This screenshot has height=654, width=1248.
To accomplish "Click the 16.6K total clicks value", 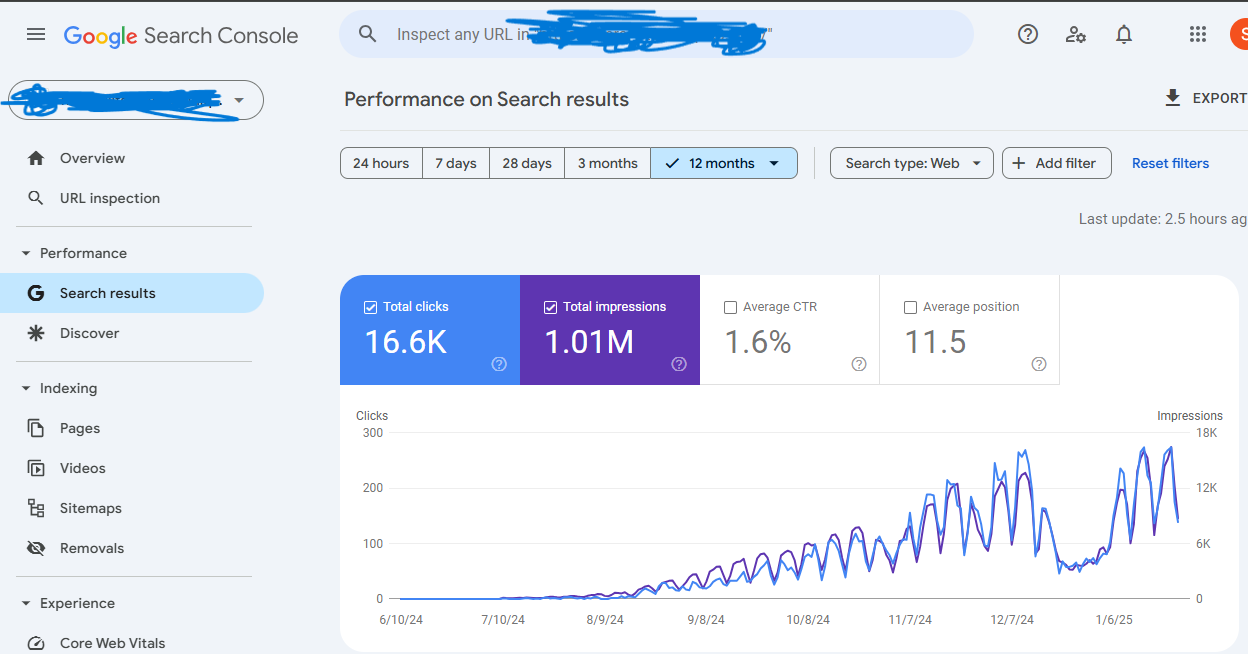I will click(x=405, y=342).
